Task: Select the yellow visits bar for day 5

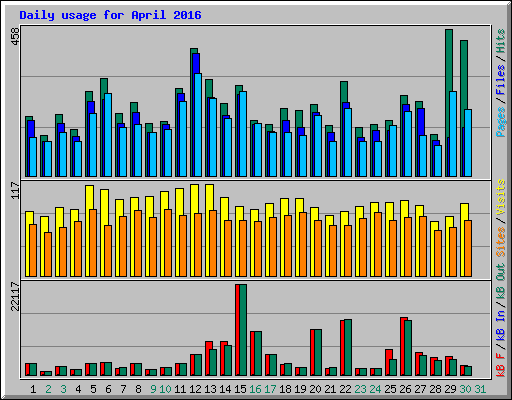Action: click(88, 197)
